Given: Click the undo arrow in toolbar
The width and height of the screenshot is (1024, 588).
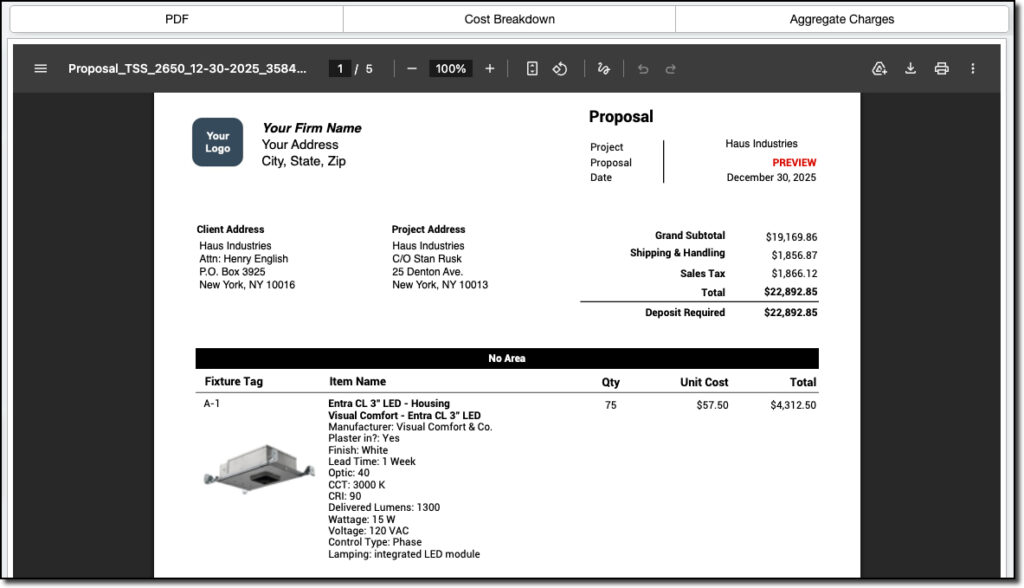Looking at the screenshot, I should (x=643, y=69).
